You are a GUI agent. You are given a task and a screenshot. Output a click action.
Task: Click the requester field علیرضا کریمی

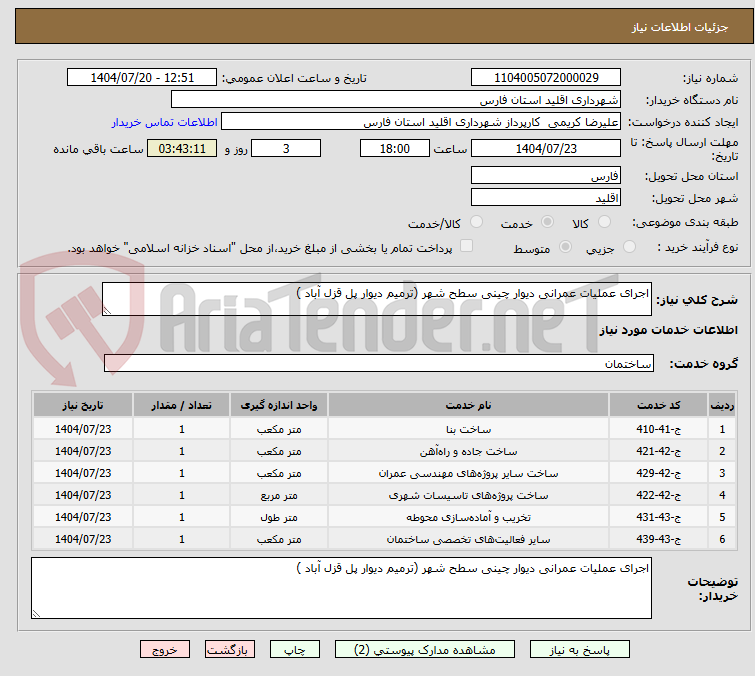click(x=421, y=122)
